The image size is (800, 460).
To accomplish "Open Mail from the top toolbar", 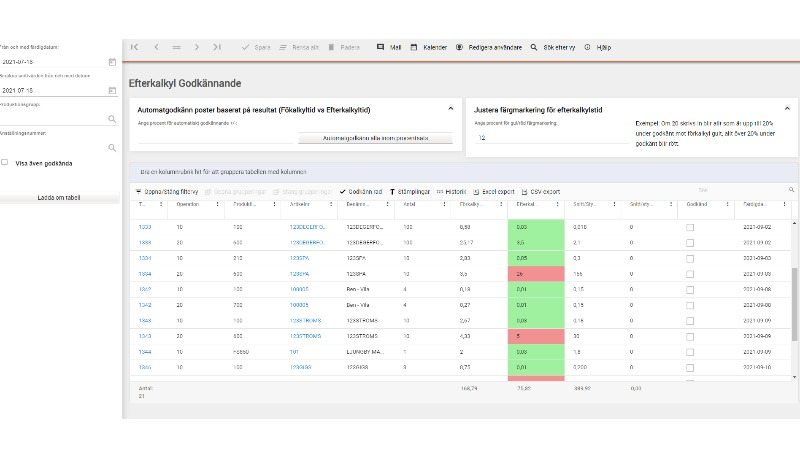I will [389, 47].
